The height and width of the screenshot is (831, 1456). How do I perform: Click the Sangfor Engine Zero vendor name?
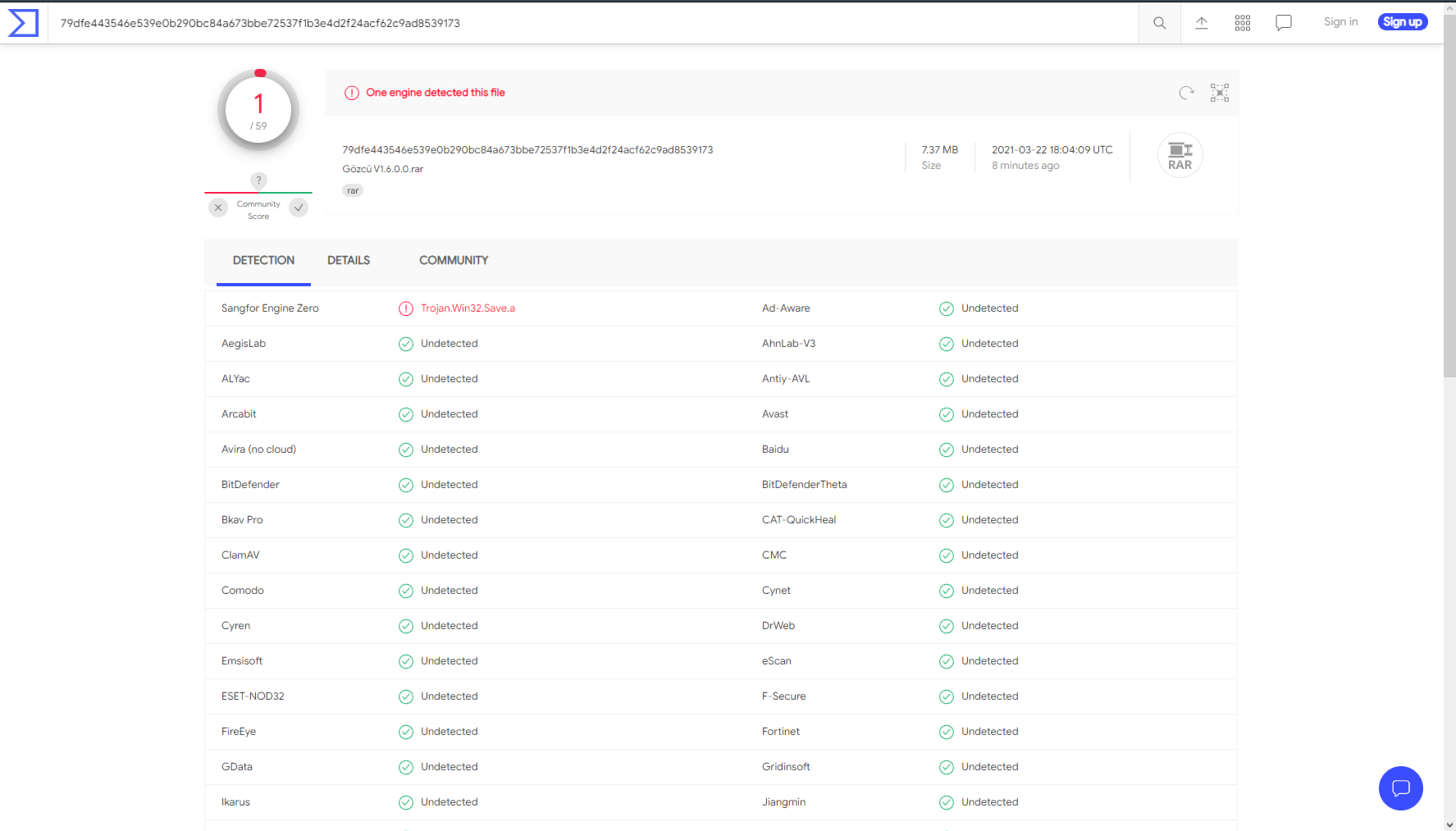270,308
